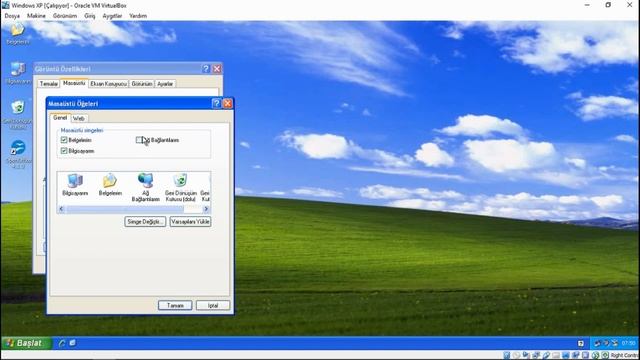Viewport: 640px width, 360px height.
Task: Open the Dosya menu in VirtualBox
Action: (12, 16)
